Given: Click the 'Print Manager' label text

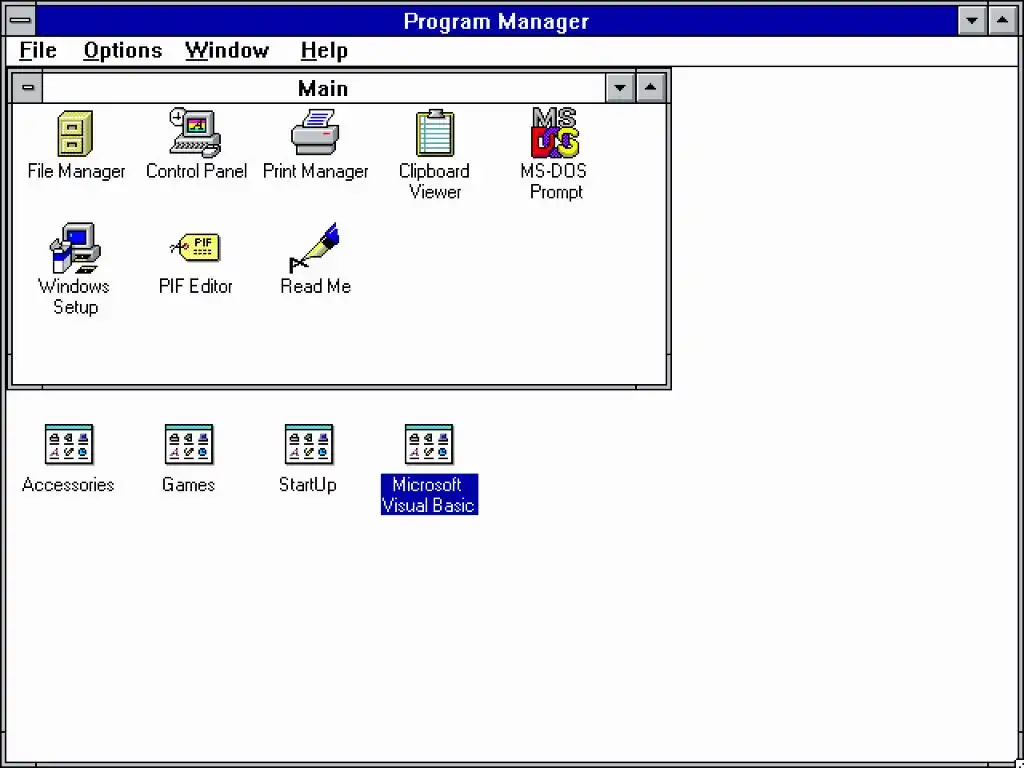Looking at the screenshot, I should [315, 171].
